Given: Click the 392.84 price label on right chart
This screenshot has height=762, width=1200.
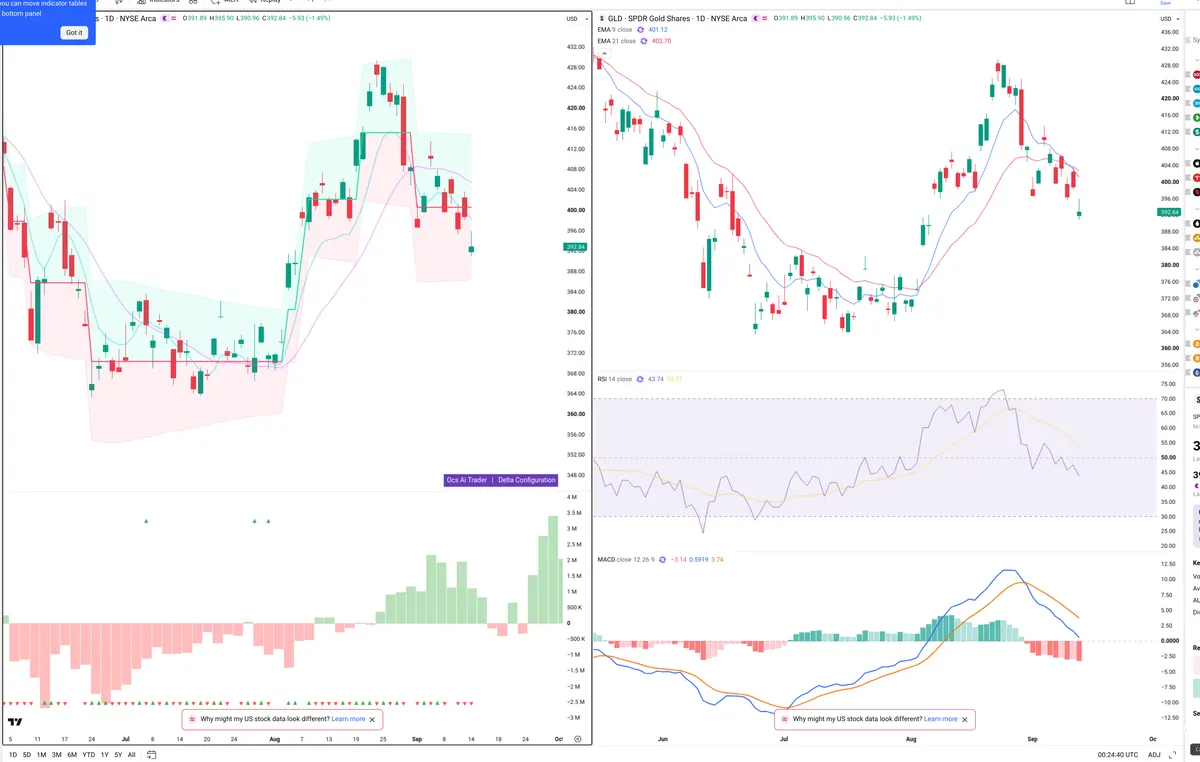Looking at the screenshot, I should tap(1169, 212).
